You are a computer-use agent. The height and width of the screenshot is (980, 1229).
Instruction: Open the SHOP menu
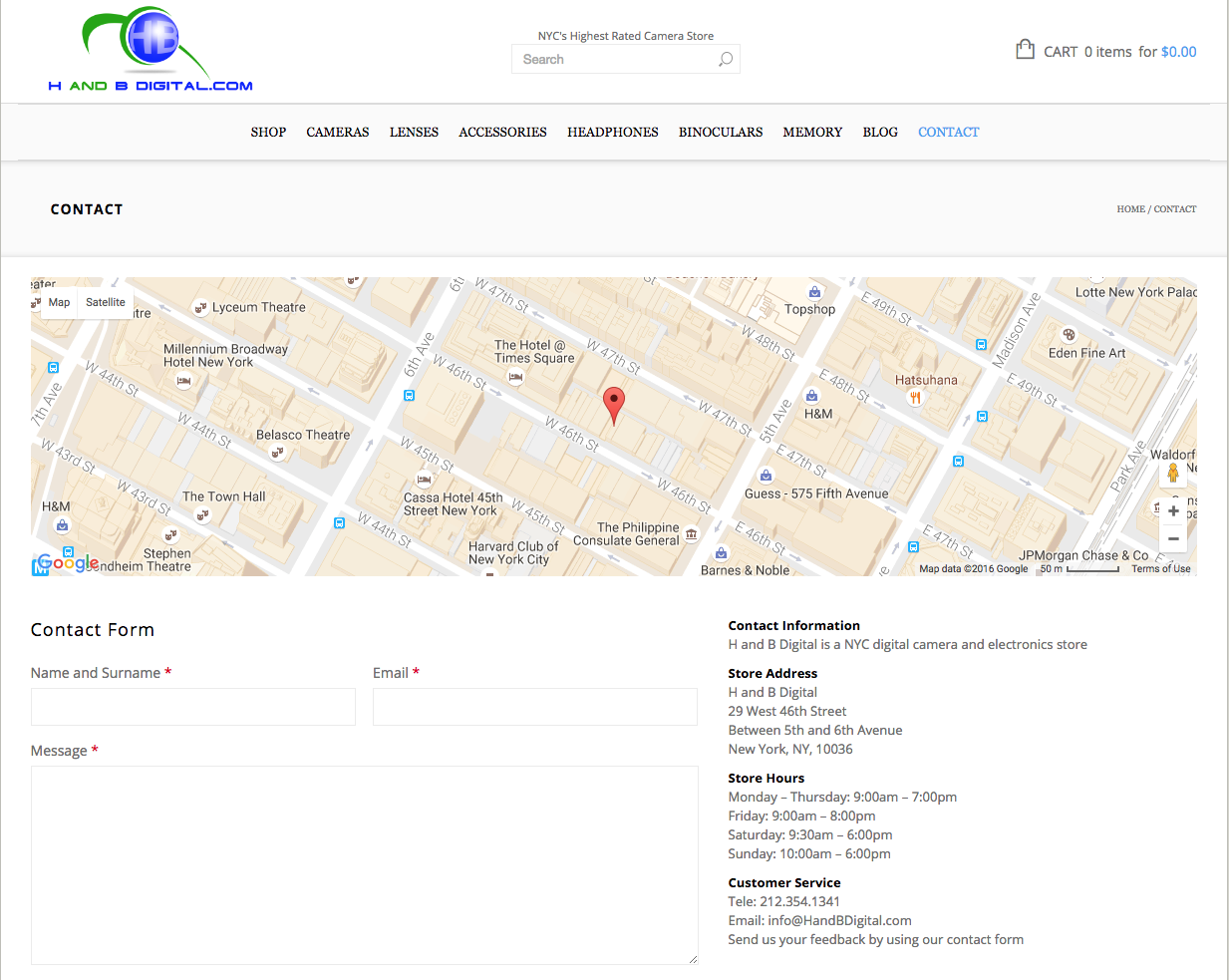coord(268,132)
